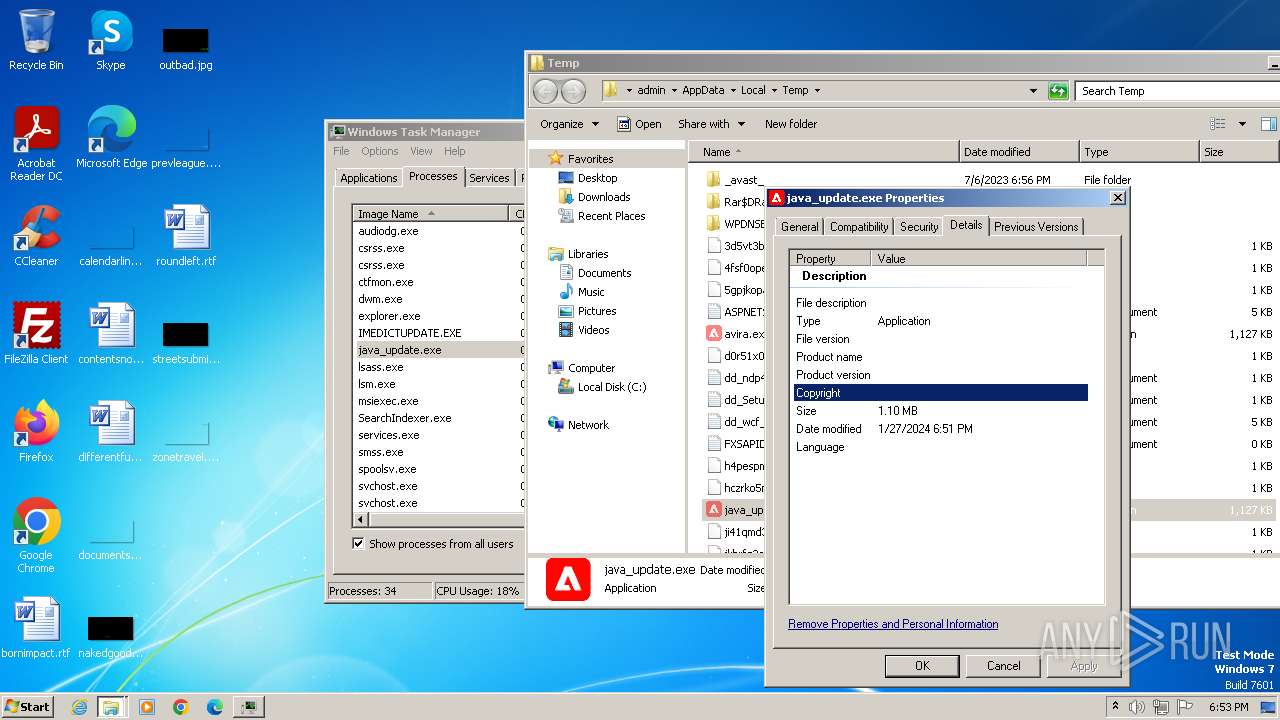Viewport: 1280px width, 720px height.
Task: Select java_update.exe file icon in Temp list
Action: point(714,510)
